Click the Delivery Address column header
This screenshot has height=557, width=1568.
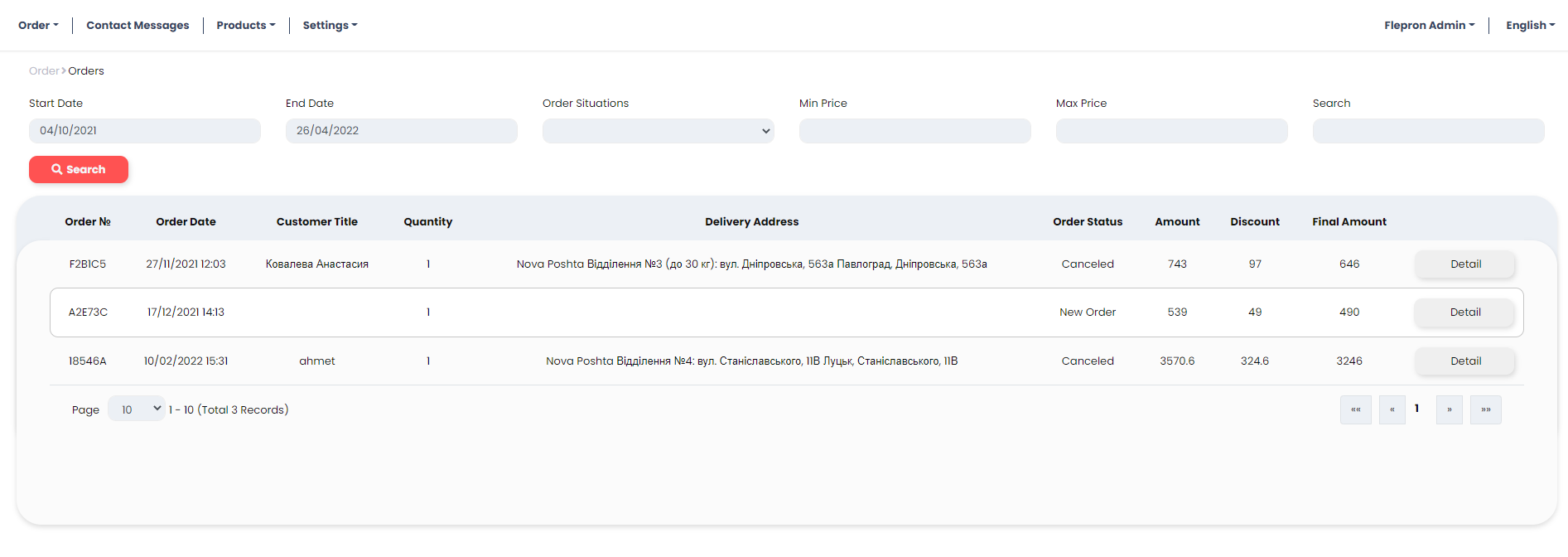tap(752, 221)
